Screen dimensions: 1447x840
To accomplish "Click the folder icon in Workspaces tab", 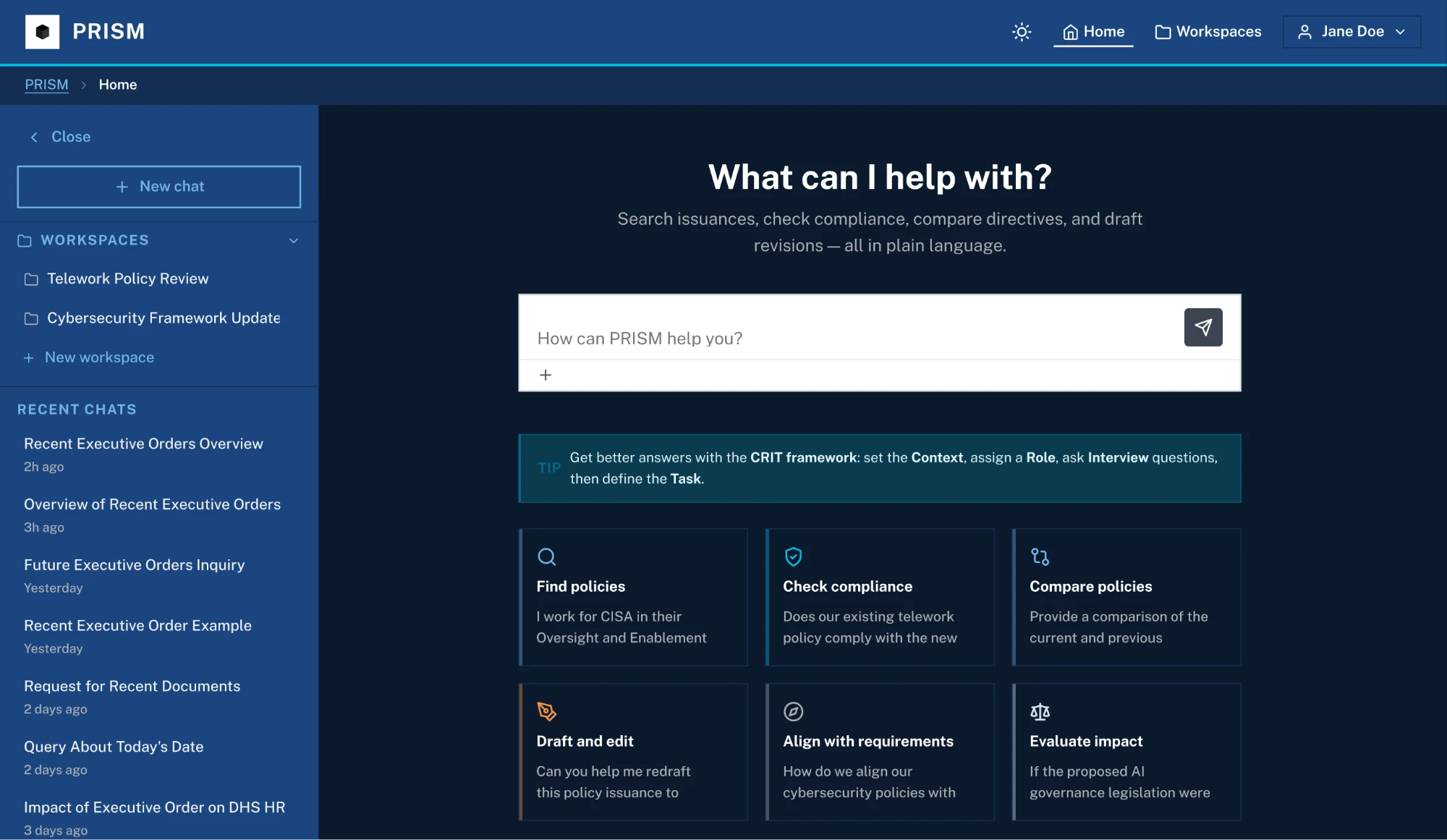I will point(1163,32).
